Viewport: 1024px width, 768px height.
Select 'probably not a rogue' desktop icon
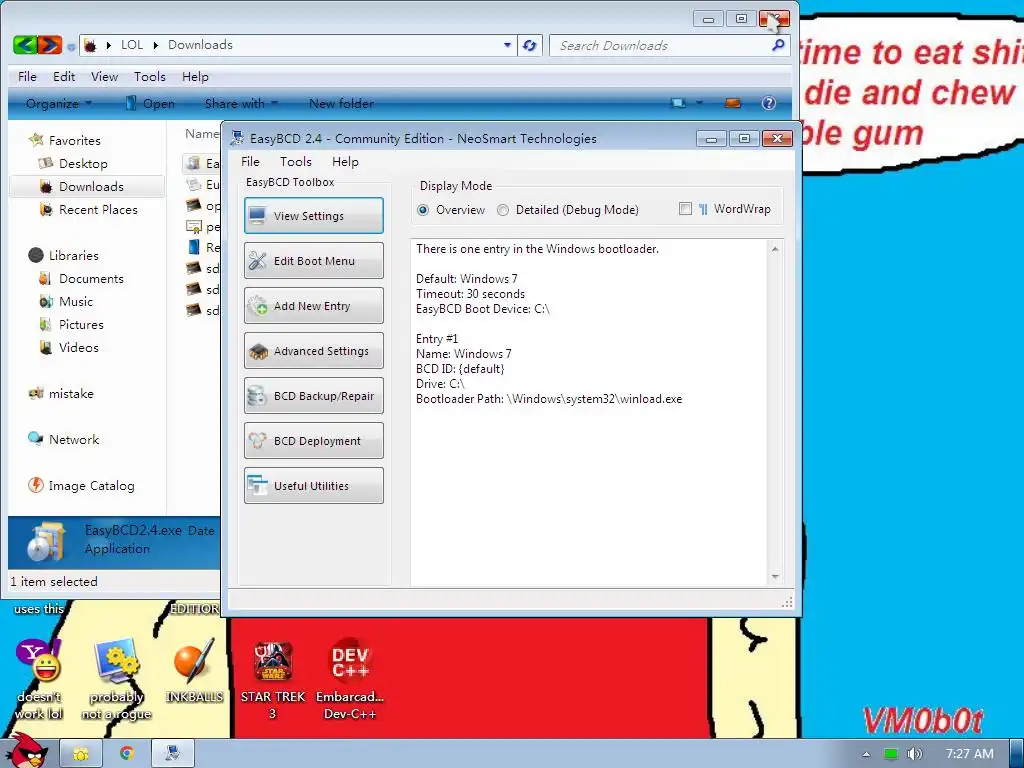116,680
